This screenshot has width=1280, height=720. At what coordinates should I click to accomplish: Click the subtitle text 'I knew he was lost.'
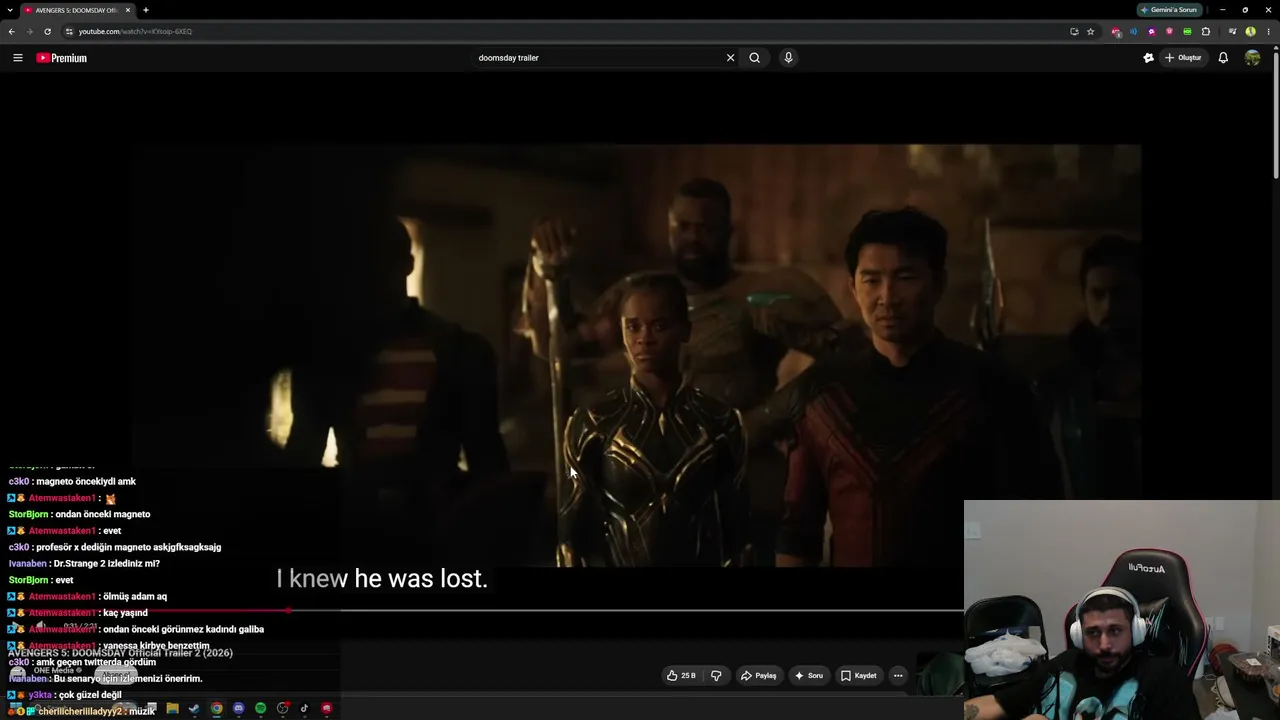(382, 579)
